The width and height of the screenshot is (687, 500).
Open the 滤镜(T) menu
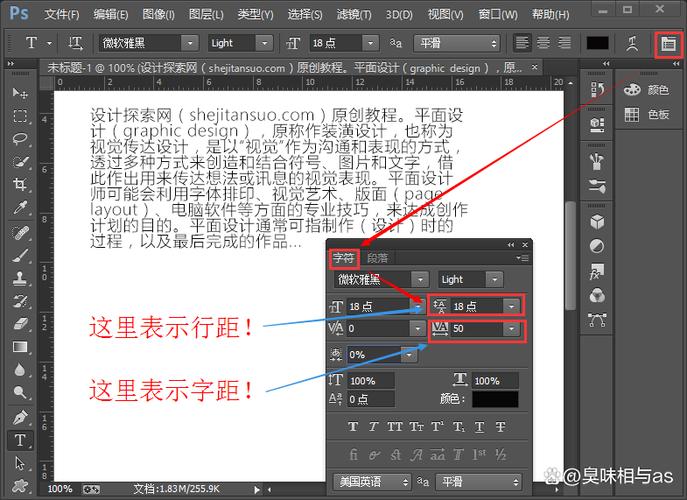click(x=354, y=14)
